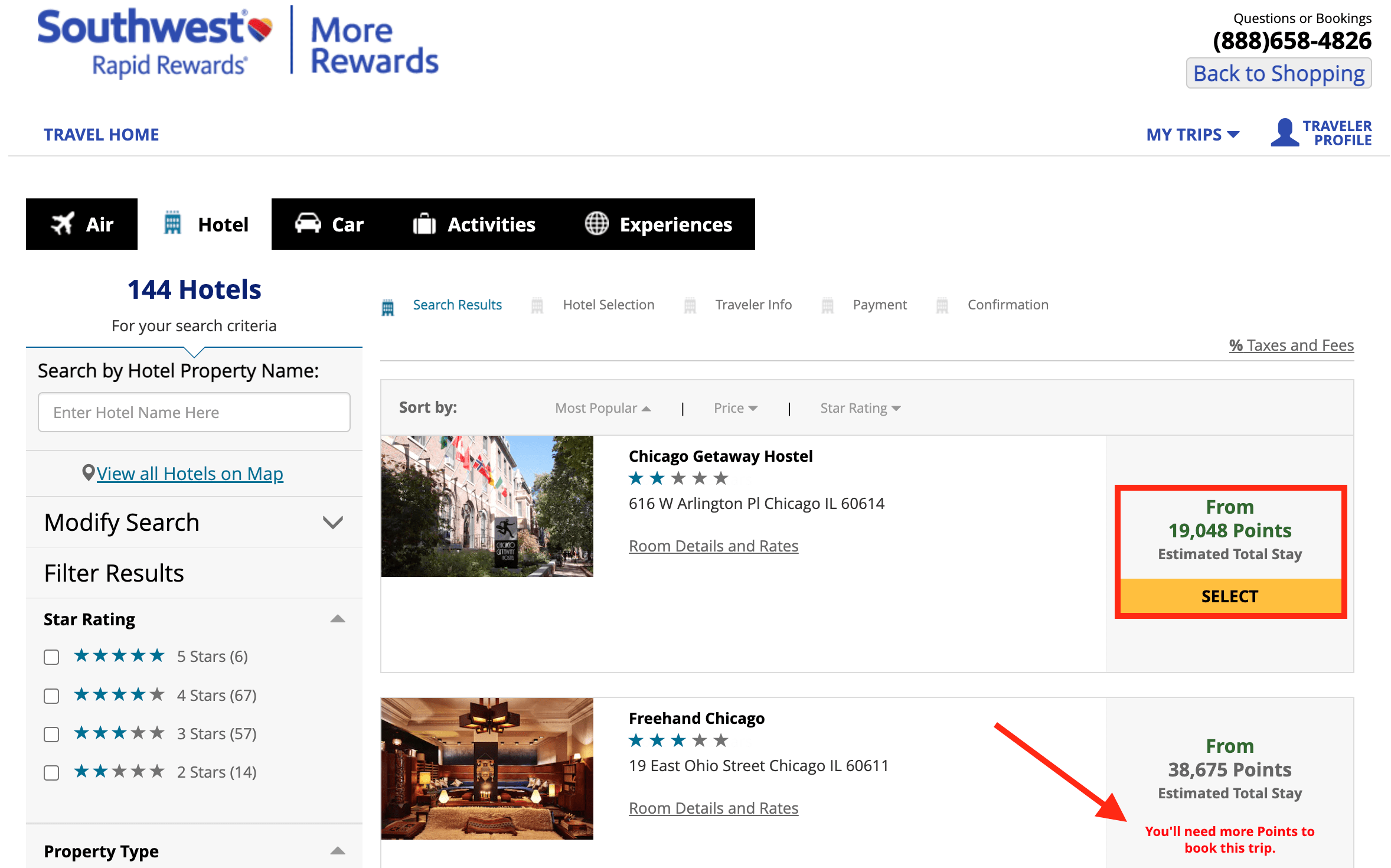Screen dimensions: 1391x868
Task: Click the Freehand Chicago title
Action: click(x=697, y=719)
